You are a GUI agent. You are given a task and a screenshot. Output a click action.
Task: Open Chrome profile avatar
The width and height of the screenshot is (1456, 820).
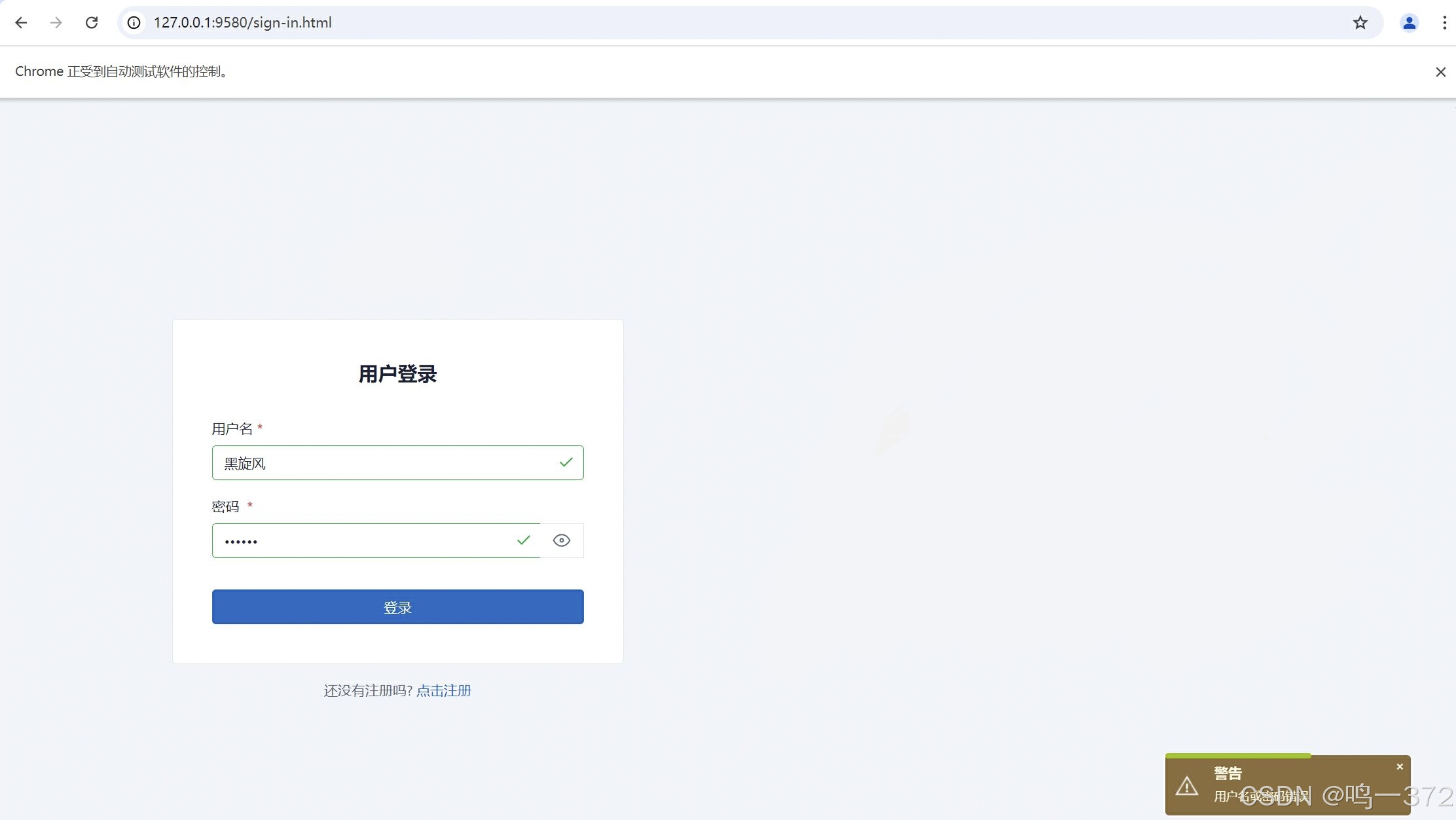pyautogui.click(x=1409, y=23)
